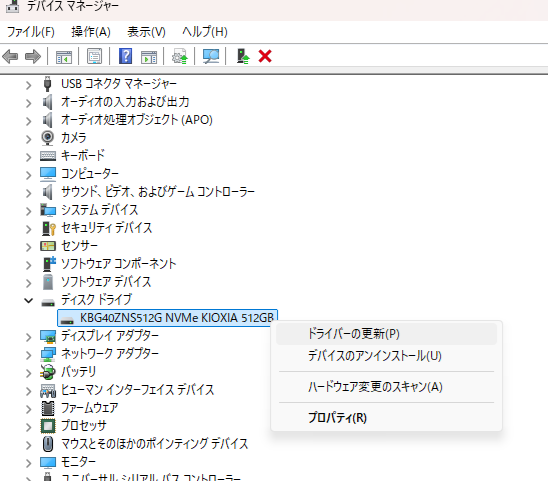Select KBG40ZNS512G NVMe KIOXIA 512GB drive

[167, 318]
